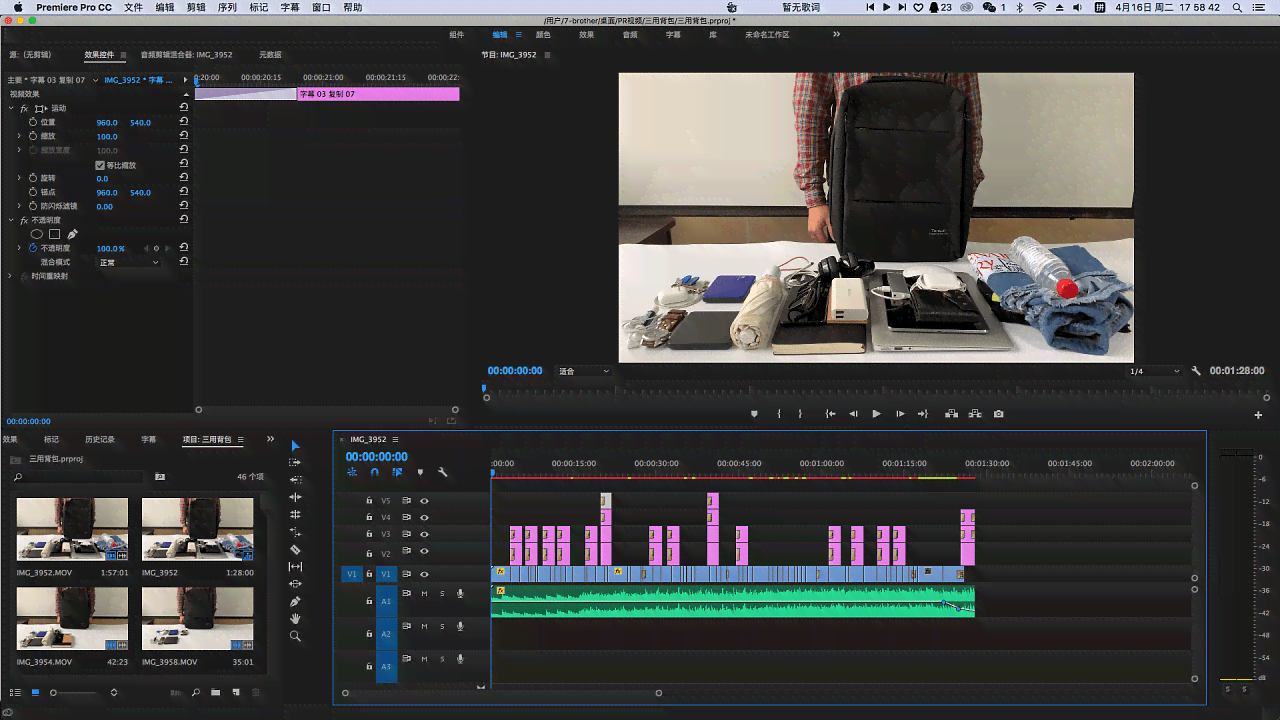This screenshot has height=720, width=1280.
Task: Collapse the opacity effect group
Action: tap(12, 220)
